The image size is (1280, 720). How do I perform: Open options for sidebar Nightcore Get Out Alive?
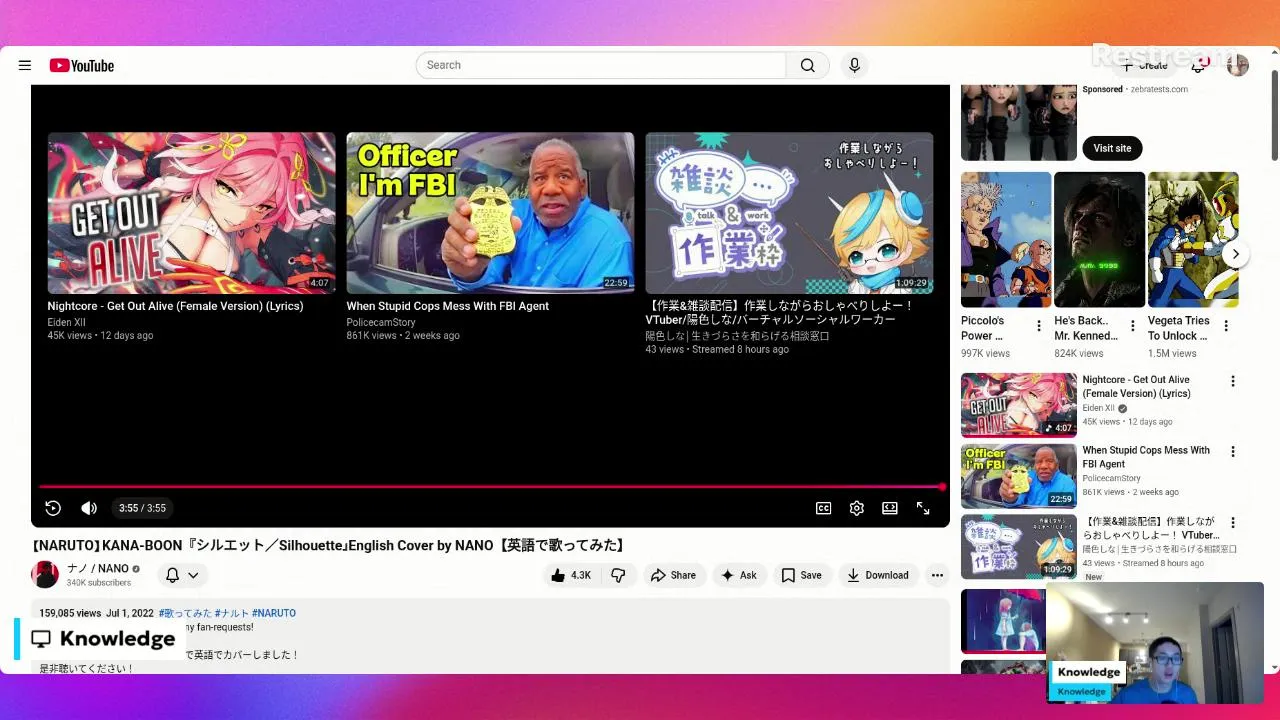1232,381
